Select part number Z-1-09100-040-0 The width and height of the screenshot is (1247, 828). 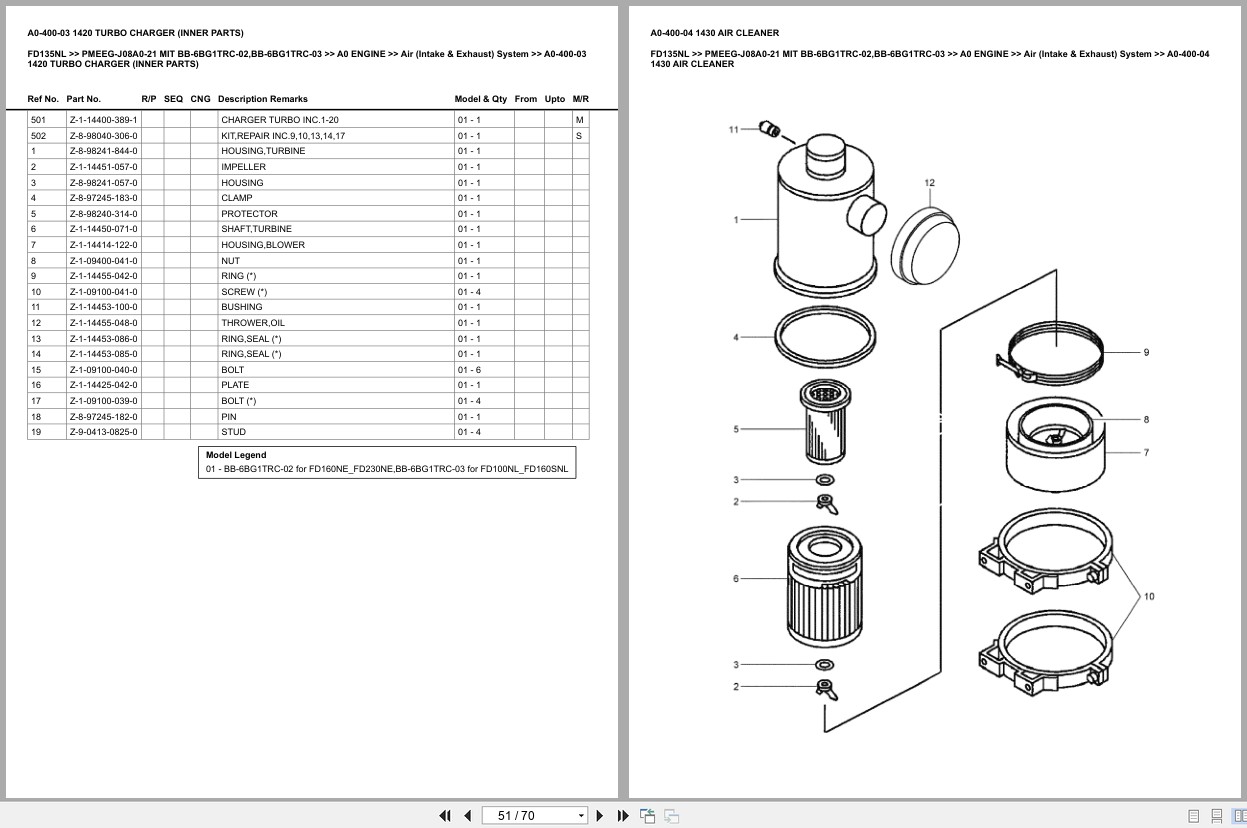(104, 370)
